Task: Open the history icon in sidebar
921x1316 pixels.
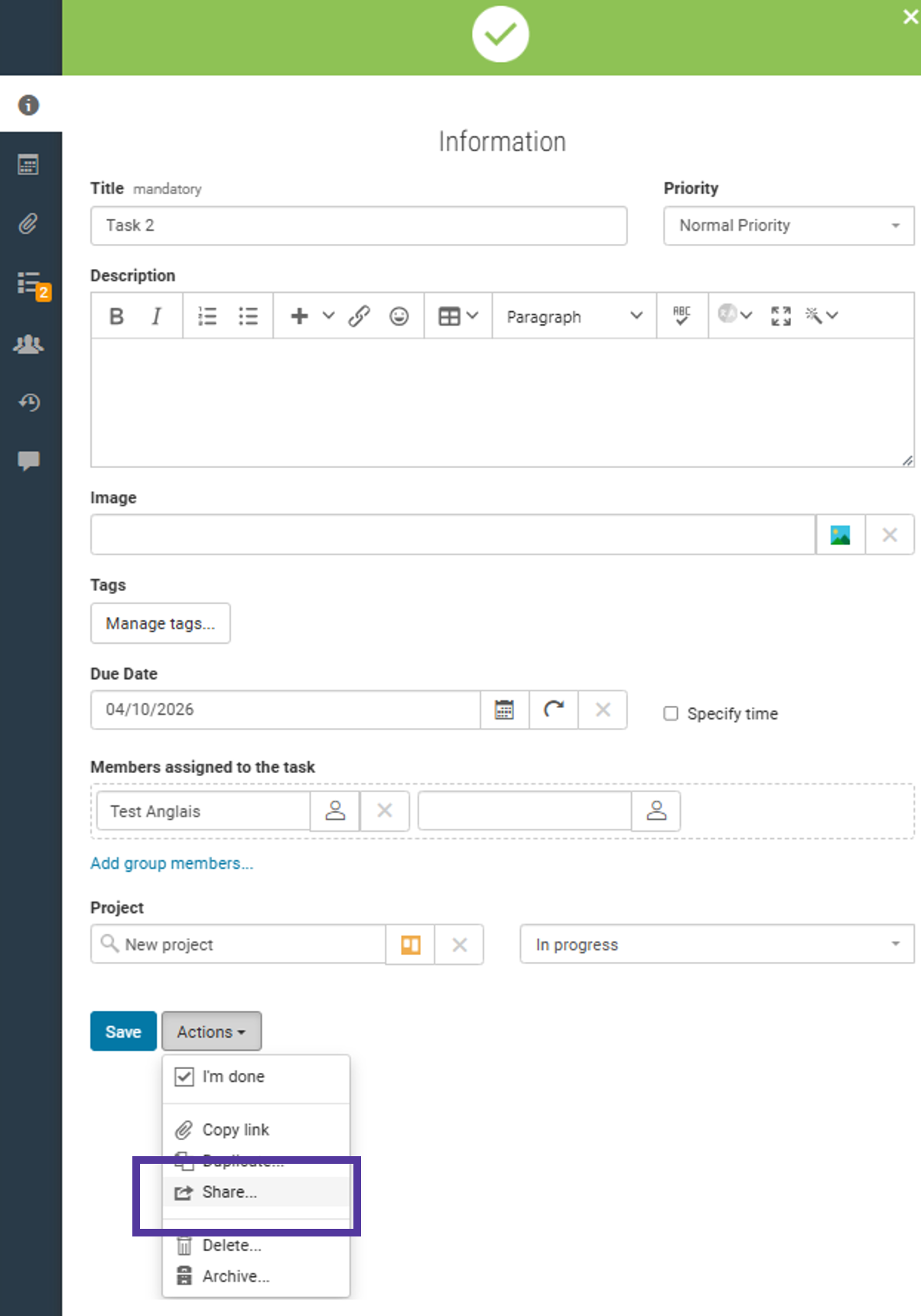Action: click(29, 402)
